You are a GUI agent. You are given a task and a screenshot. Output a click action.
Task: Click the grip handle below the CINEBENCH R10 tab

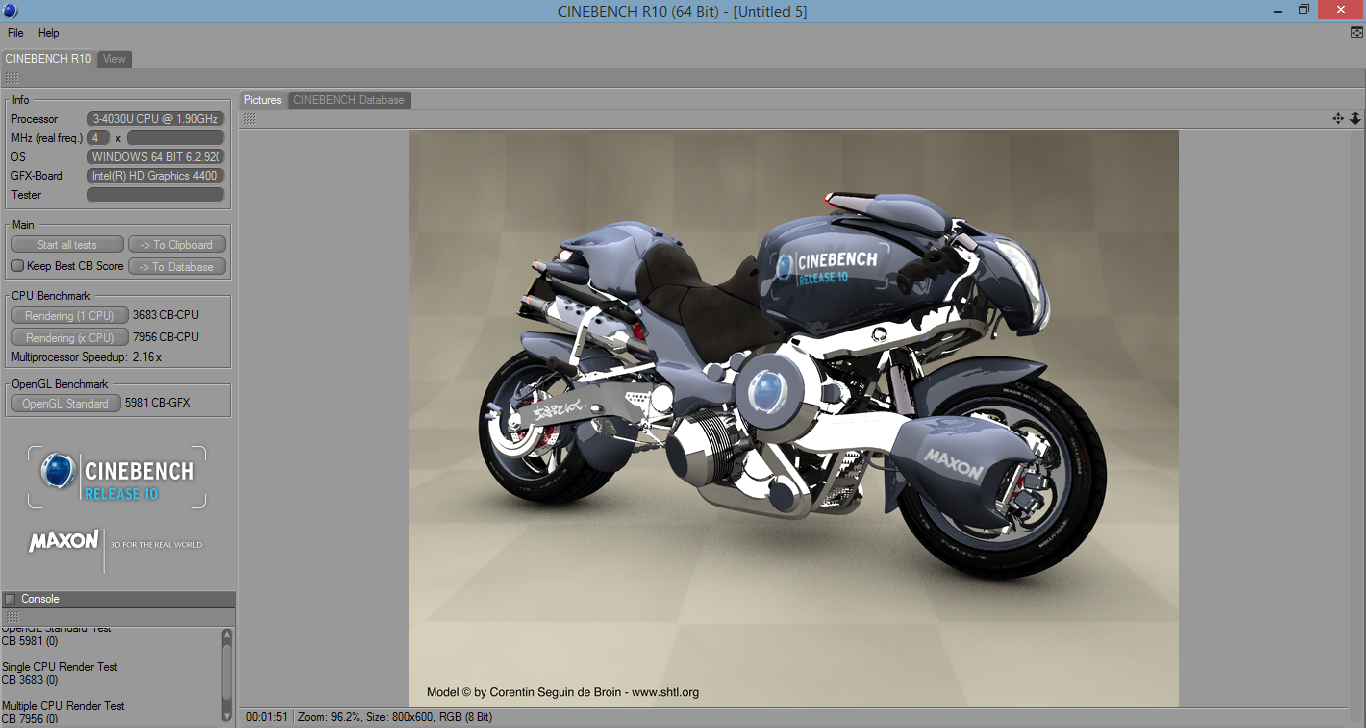[11, 78]
